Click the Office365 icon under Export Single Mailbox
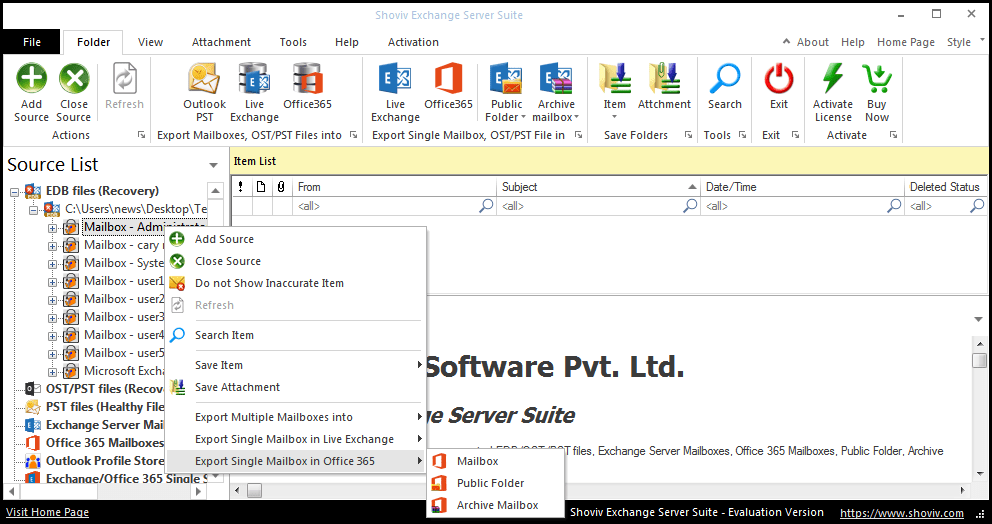The width and height of the screenshot is (992, 524). (448, 78)
